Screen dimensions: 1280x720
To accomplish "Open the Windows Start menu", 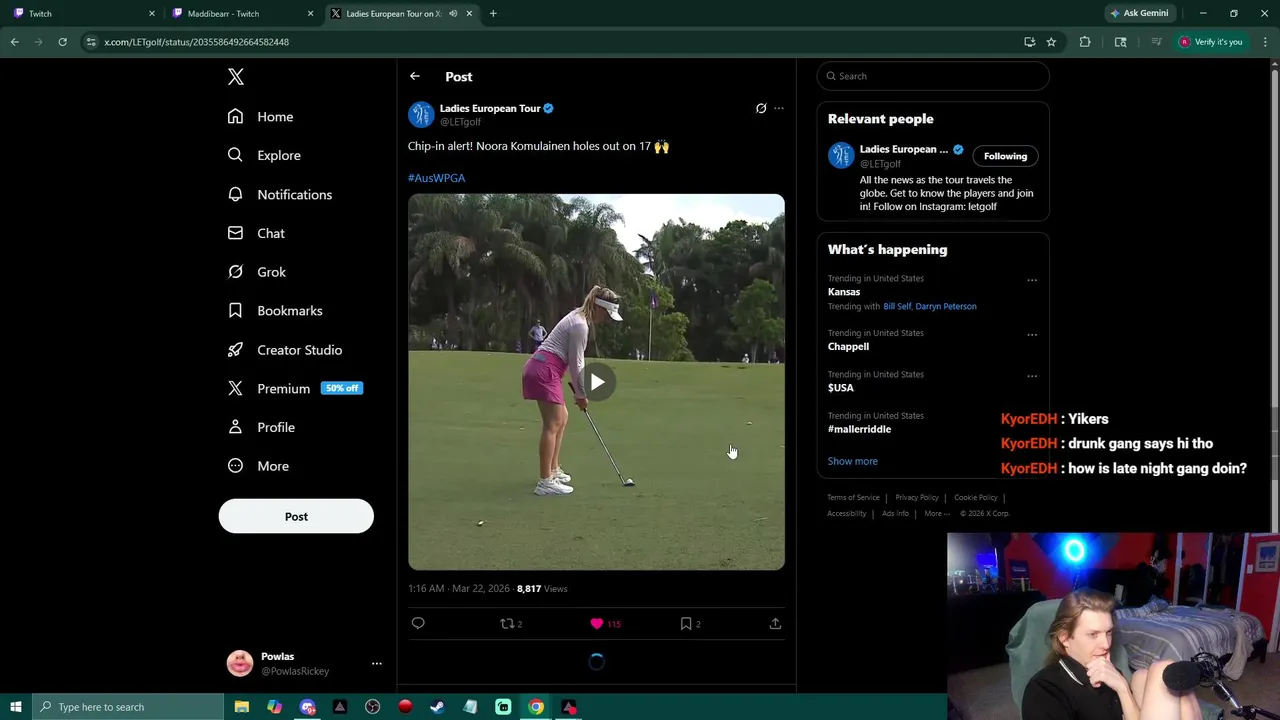I will coord(15,707).
